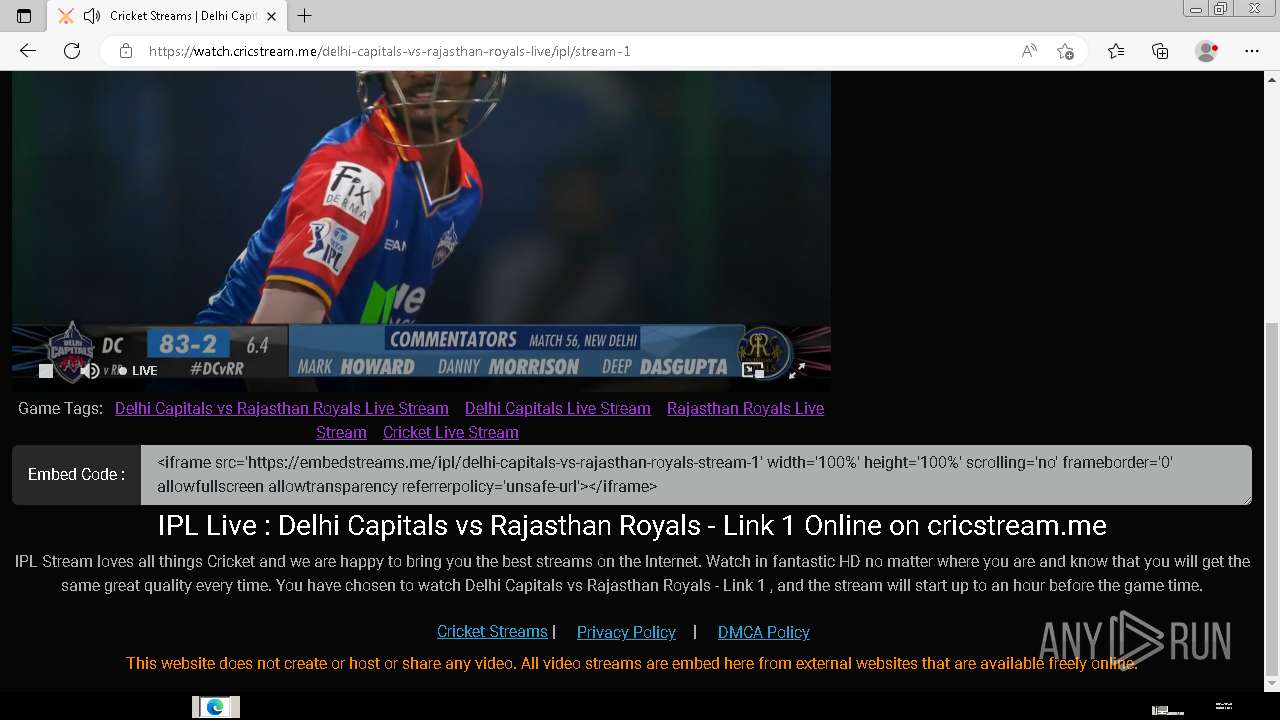Close the Cricket Streams tab
This screenshot has width=1280, height=720.
coord(271,16)
